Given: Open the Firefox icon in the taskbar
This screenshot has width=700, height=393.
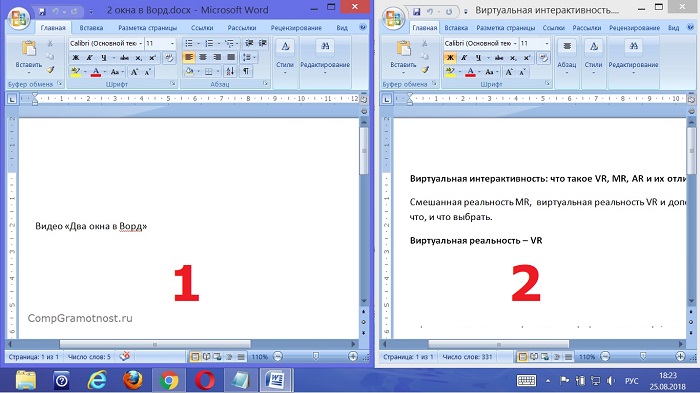Looking at the screenshot, I should click(x=133, y=380).
